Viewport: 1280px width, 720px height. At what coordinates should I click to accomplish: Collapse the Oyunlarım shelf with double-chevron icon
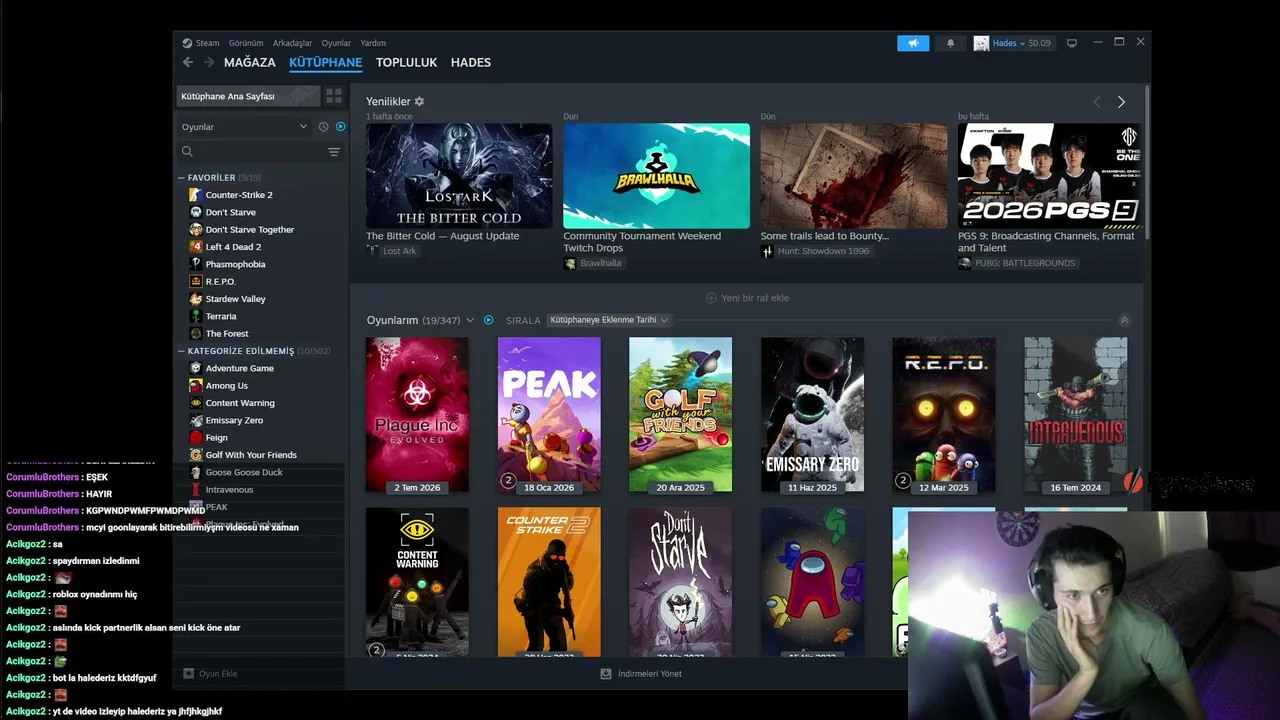click(x=1124, y=320)
